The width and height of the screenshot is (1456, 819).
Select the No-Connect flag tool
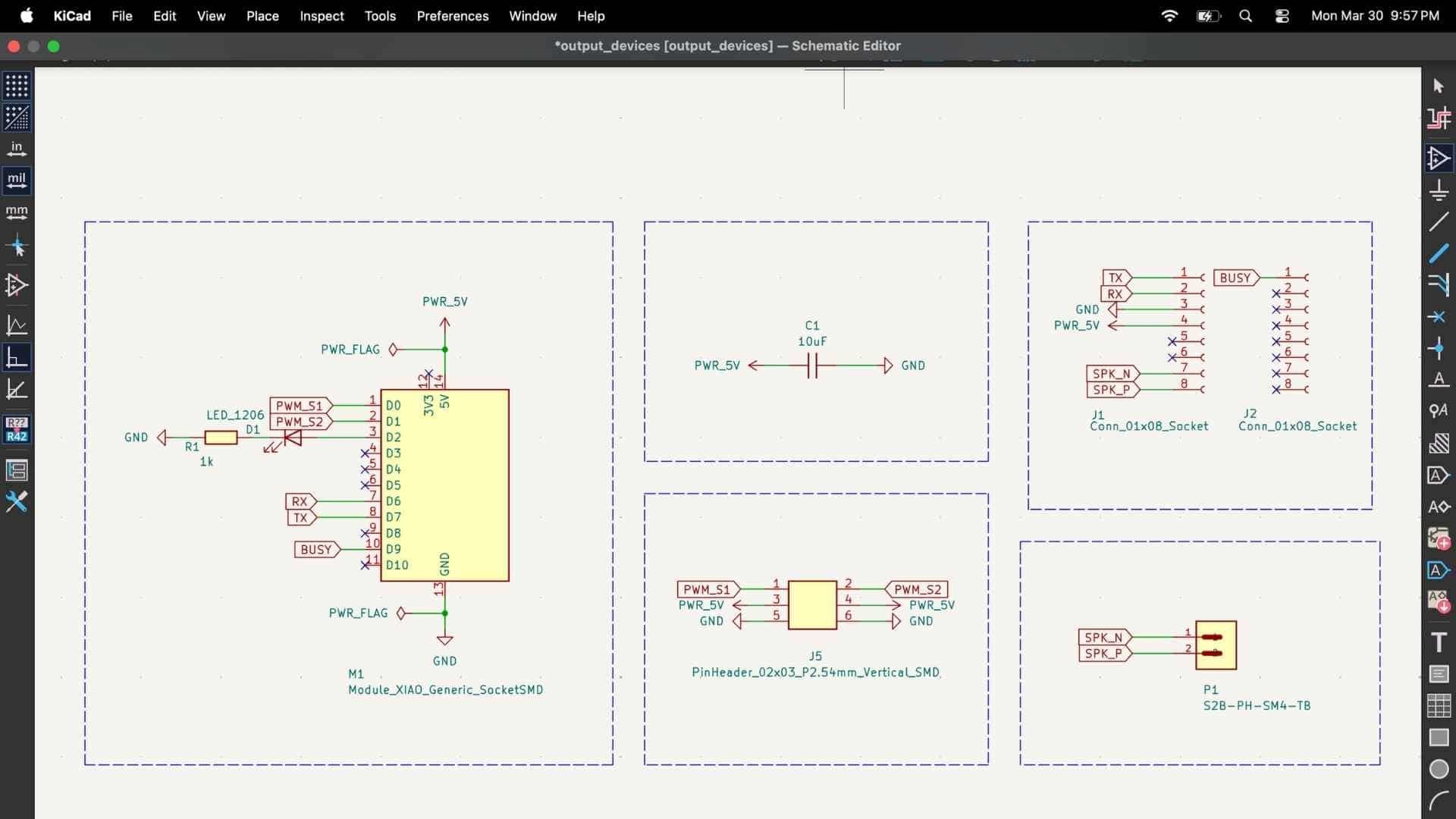(x=1439, y=316)
